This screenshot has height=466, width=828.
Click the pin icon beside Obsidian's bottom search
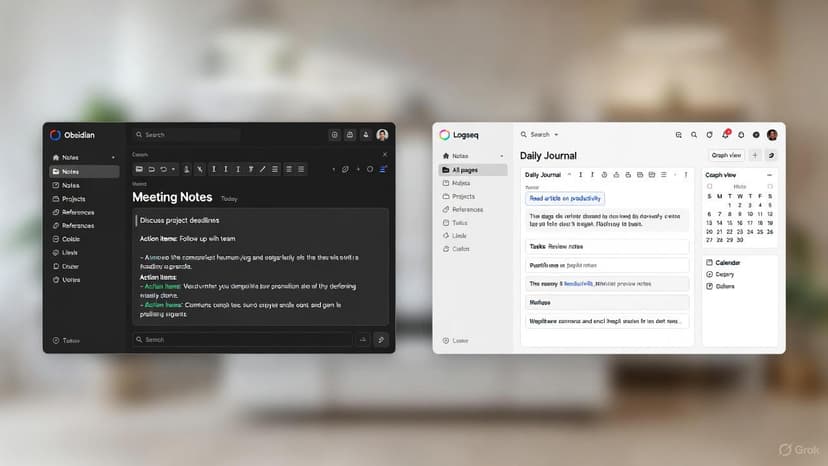pyautogui.click(x=381, y=340)
